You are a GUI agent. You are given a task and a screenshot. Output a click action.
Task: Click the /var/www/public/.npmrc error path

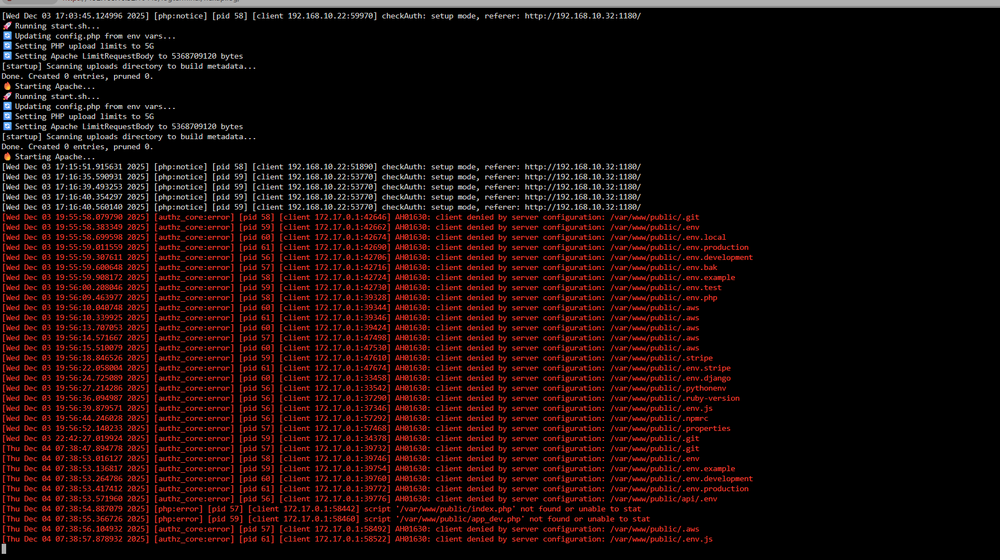(x=659, y=418)
